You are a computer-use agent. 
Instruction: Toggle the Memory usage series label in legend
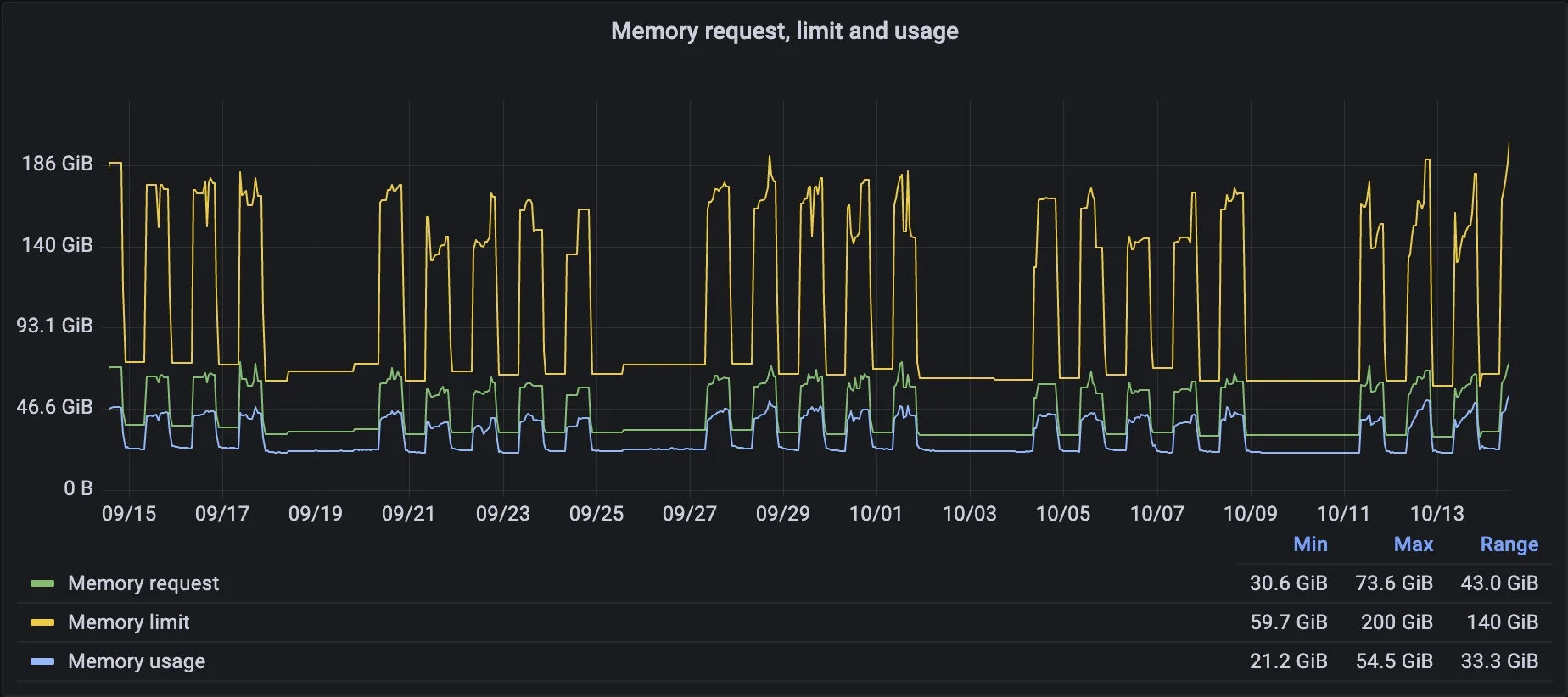(x=137, y=661)
